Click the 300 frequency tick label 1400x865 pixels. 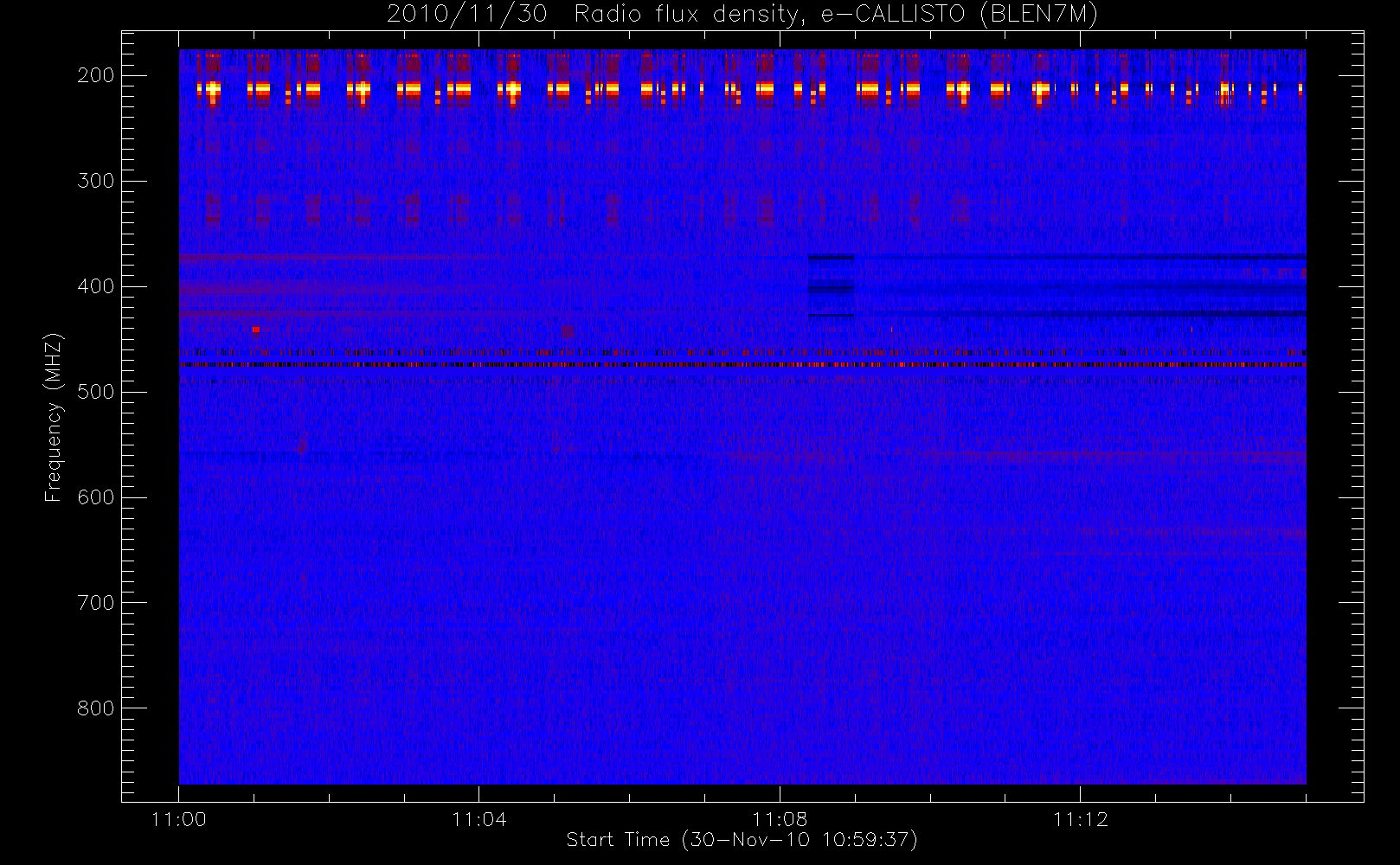pos(96,181)
